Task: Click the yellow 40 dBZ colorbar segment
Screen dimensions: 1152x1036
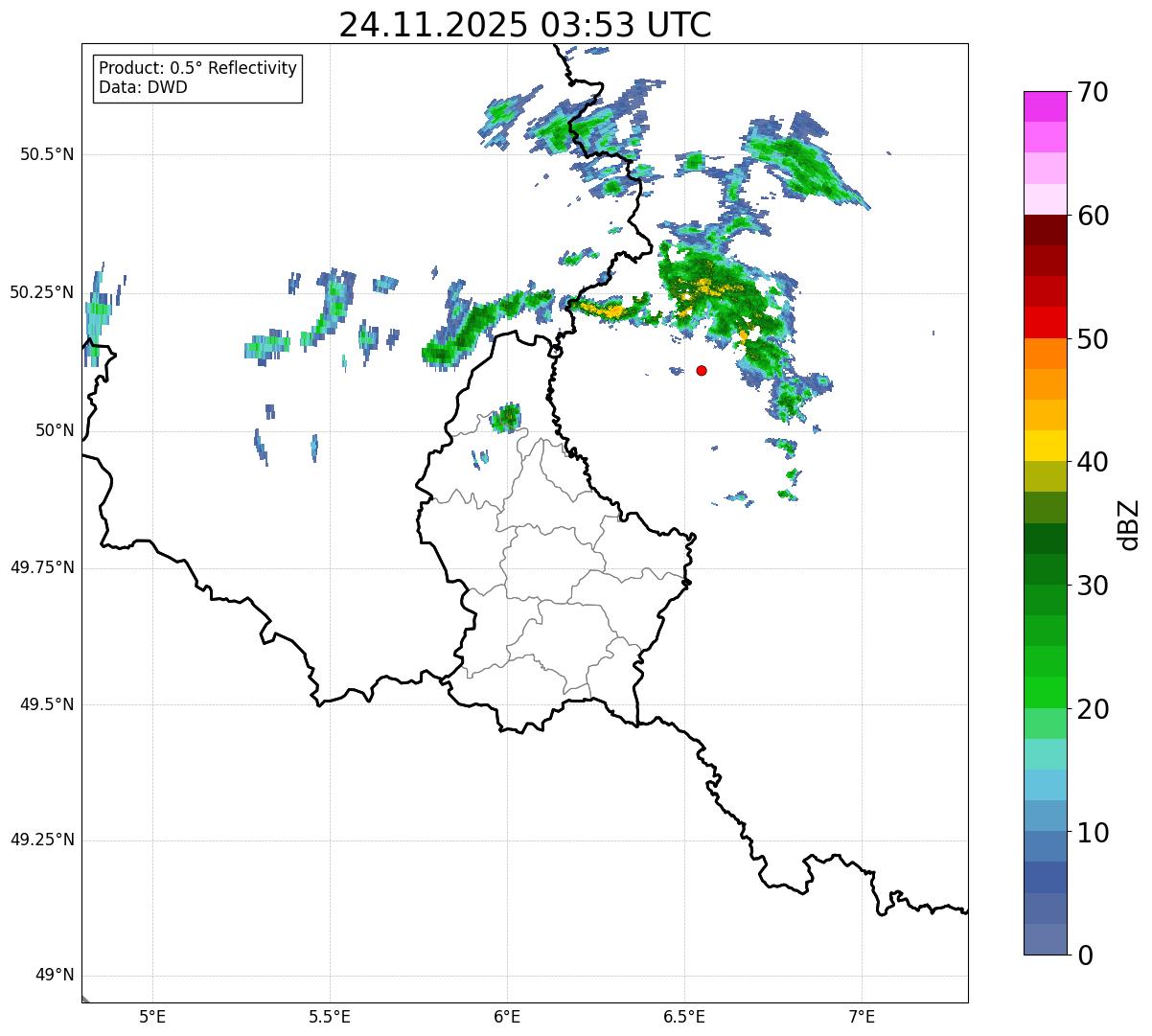Action: click(1046, 446)
